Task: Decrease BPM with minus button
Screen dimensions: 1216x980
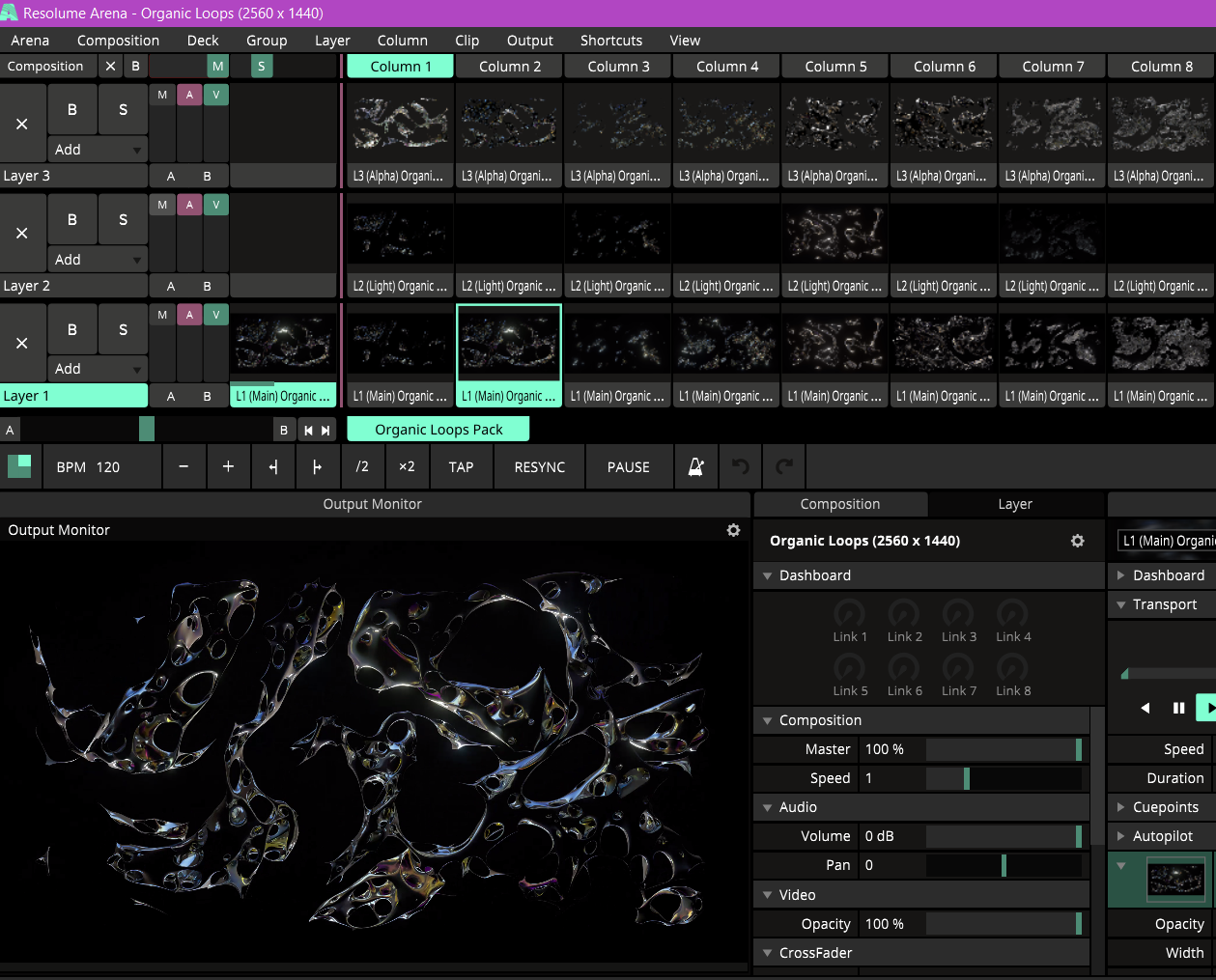Action: click(x=184, y=467)
